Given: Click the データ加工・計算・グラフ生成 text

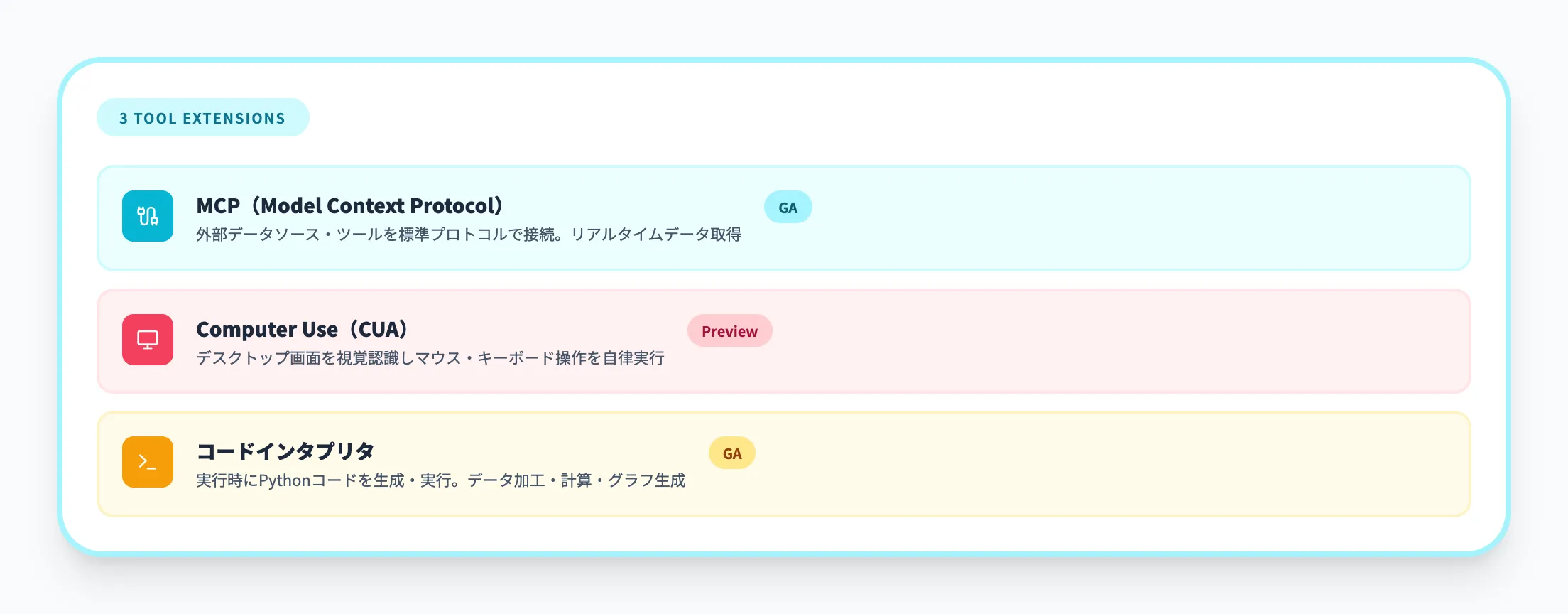Looking at the screenshot, I should coord(577,481).
